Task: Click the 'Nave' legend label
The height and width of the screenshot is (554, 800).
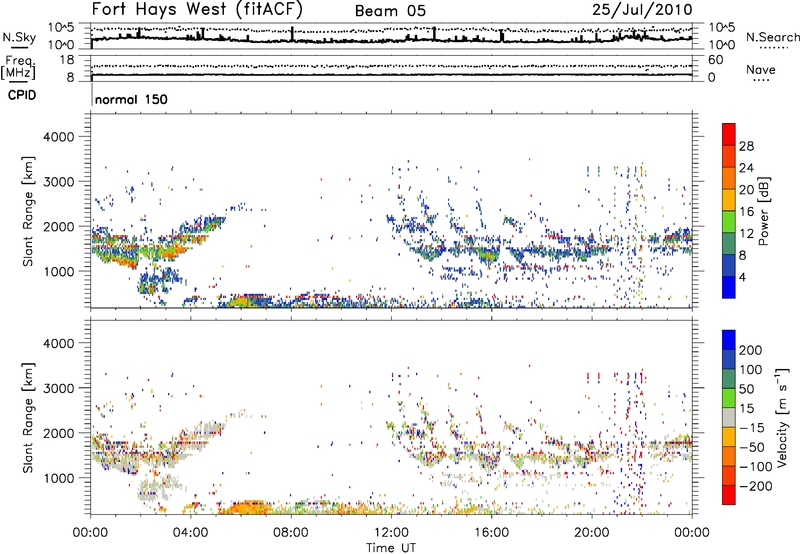Action: click(x=761, y=69)
